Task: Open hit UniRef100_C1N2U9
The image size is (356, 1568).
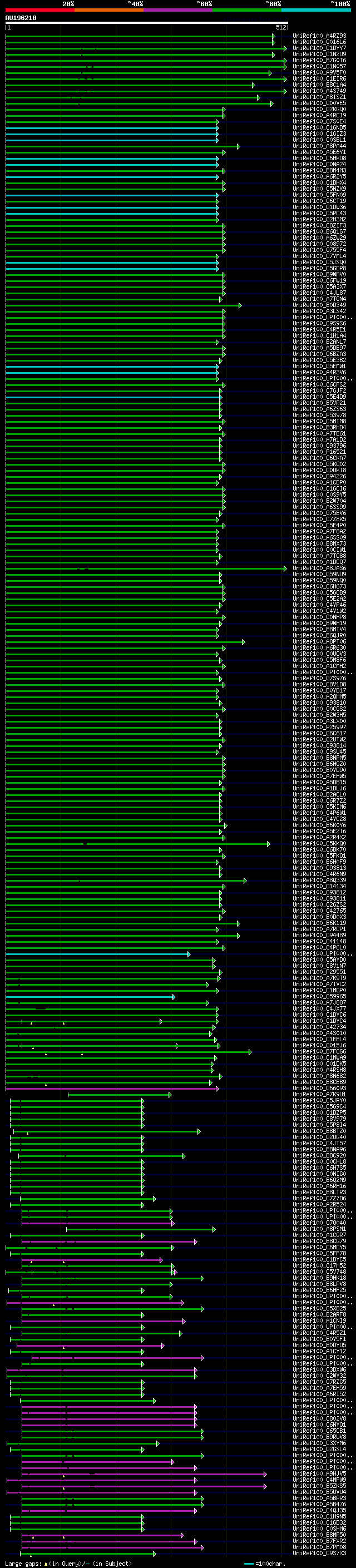Action: (x=319, y=54)
